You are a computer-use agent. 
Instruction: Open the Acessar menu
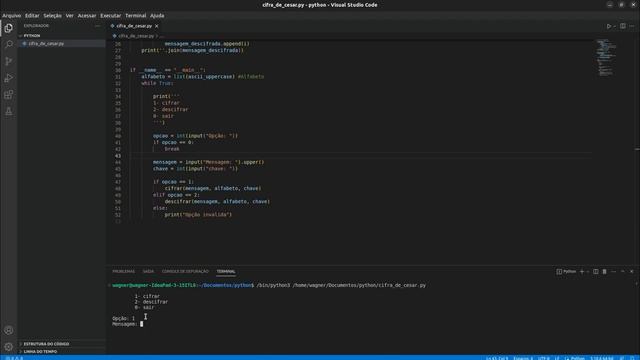click(x=87, y=16)
